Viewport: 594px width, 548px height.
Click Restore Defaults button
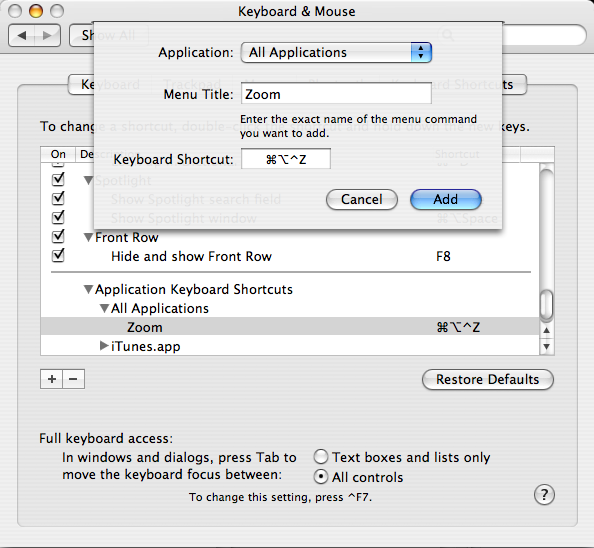coord(488,379)
